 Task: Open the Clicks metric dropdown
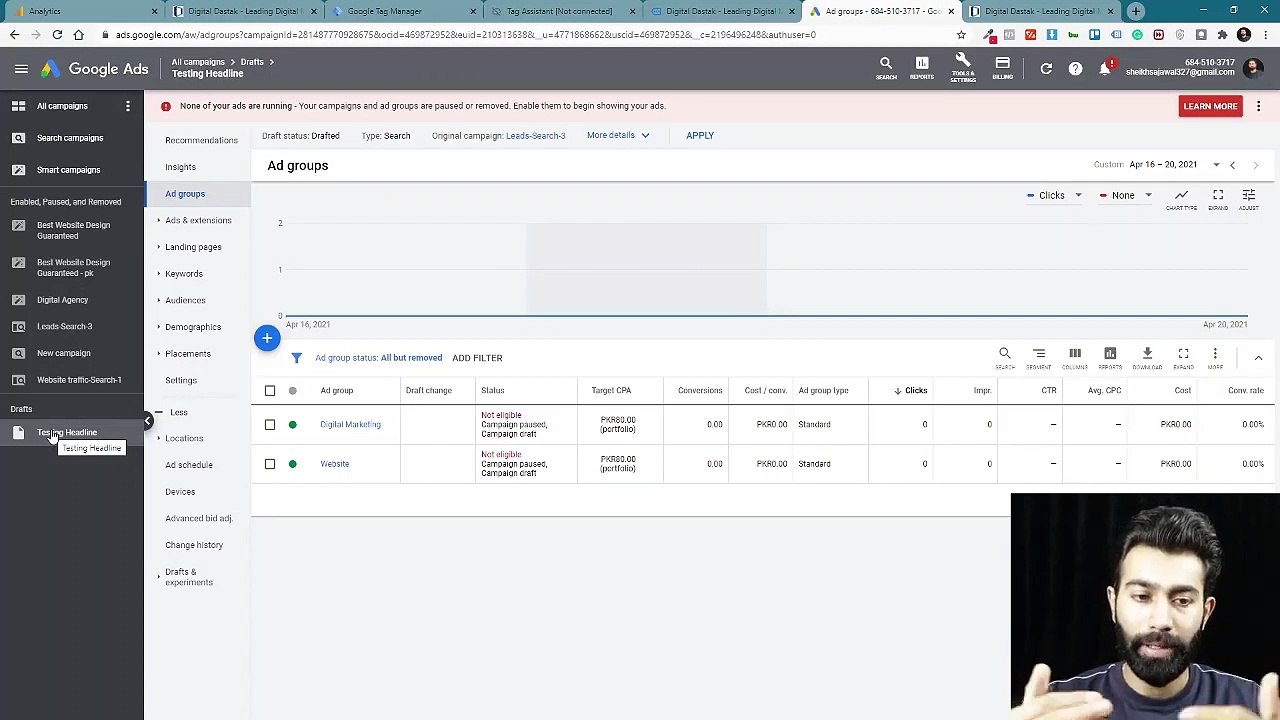tap(1054, 196)
